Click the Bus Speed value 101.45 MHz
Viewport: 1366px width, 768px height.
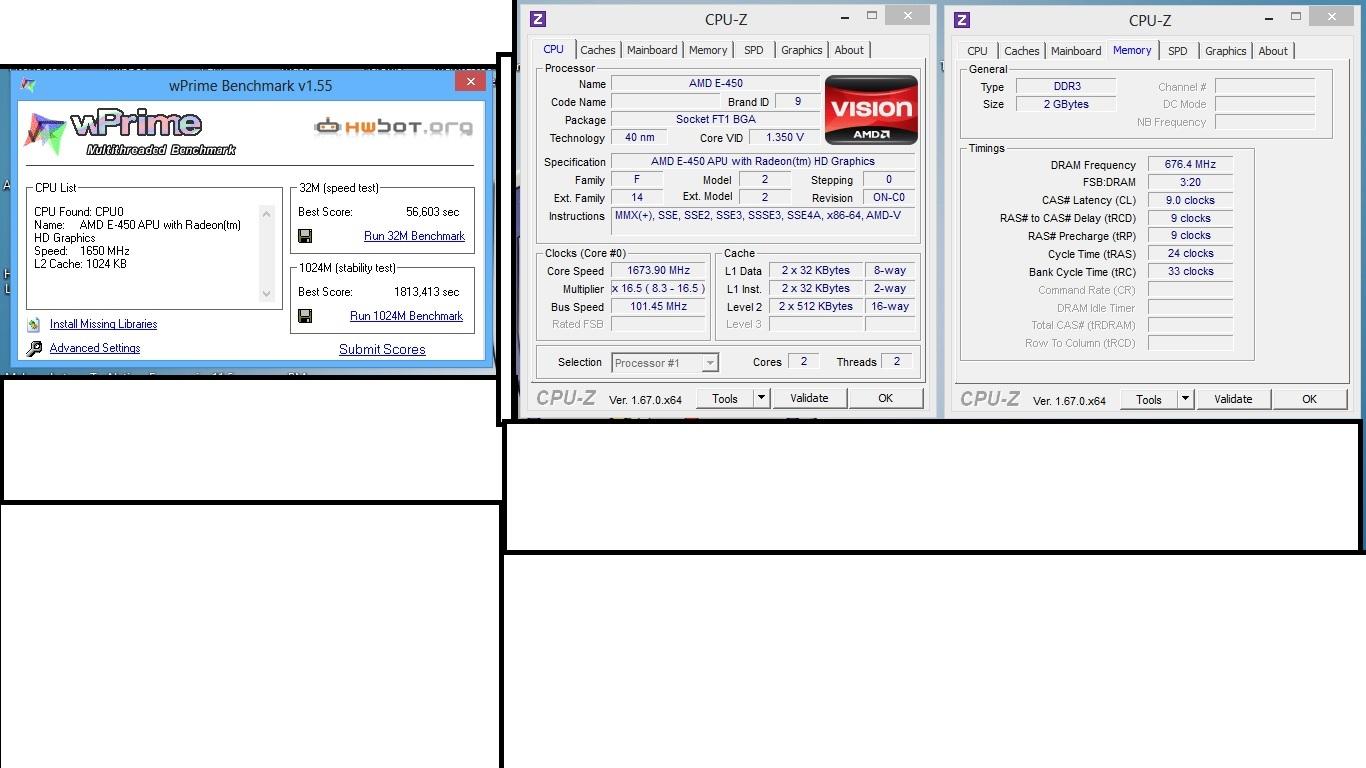(659, 306)
